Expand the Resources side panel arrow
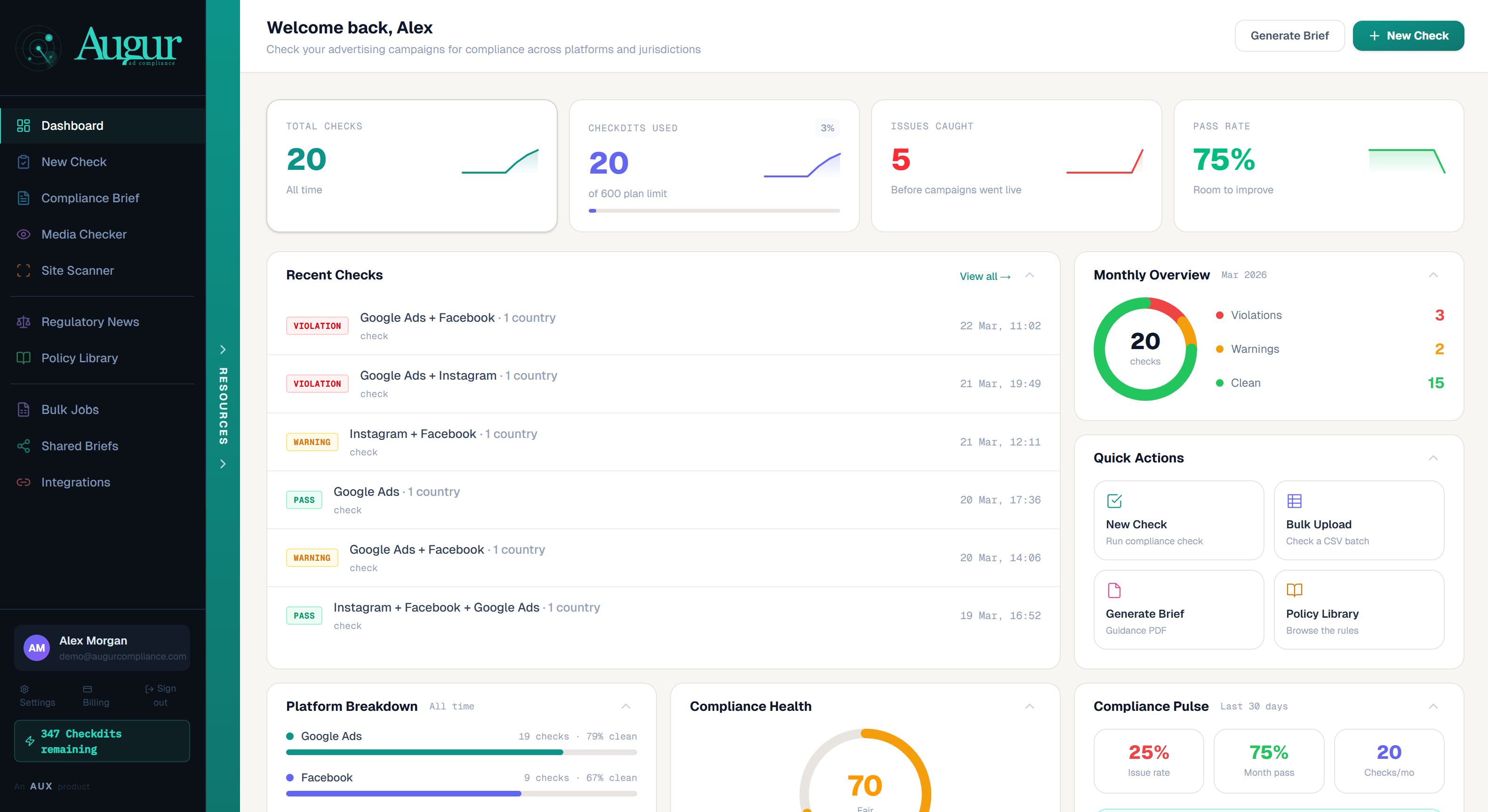The height and width of the screenshot is (812, 1488). tap(223, 350)
